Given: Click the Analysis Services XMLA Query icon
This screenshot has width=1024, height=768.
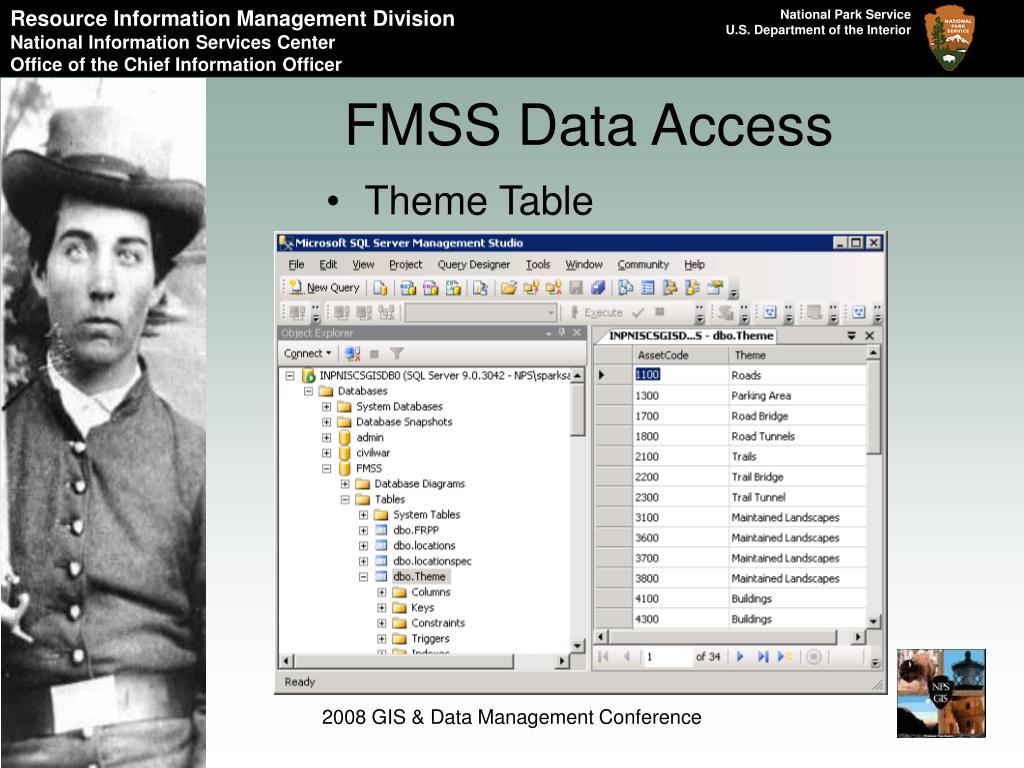Looking at the screenshot, I should coord(453,288).
